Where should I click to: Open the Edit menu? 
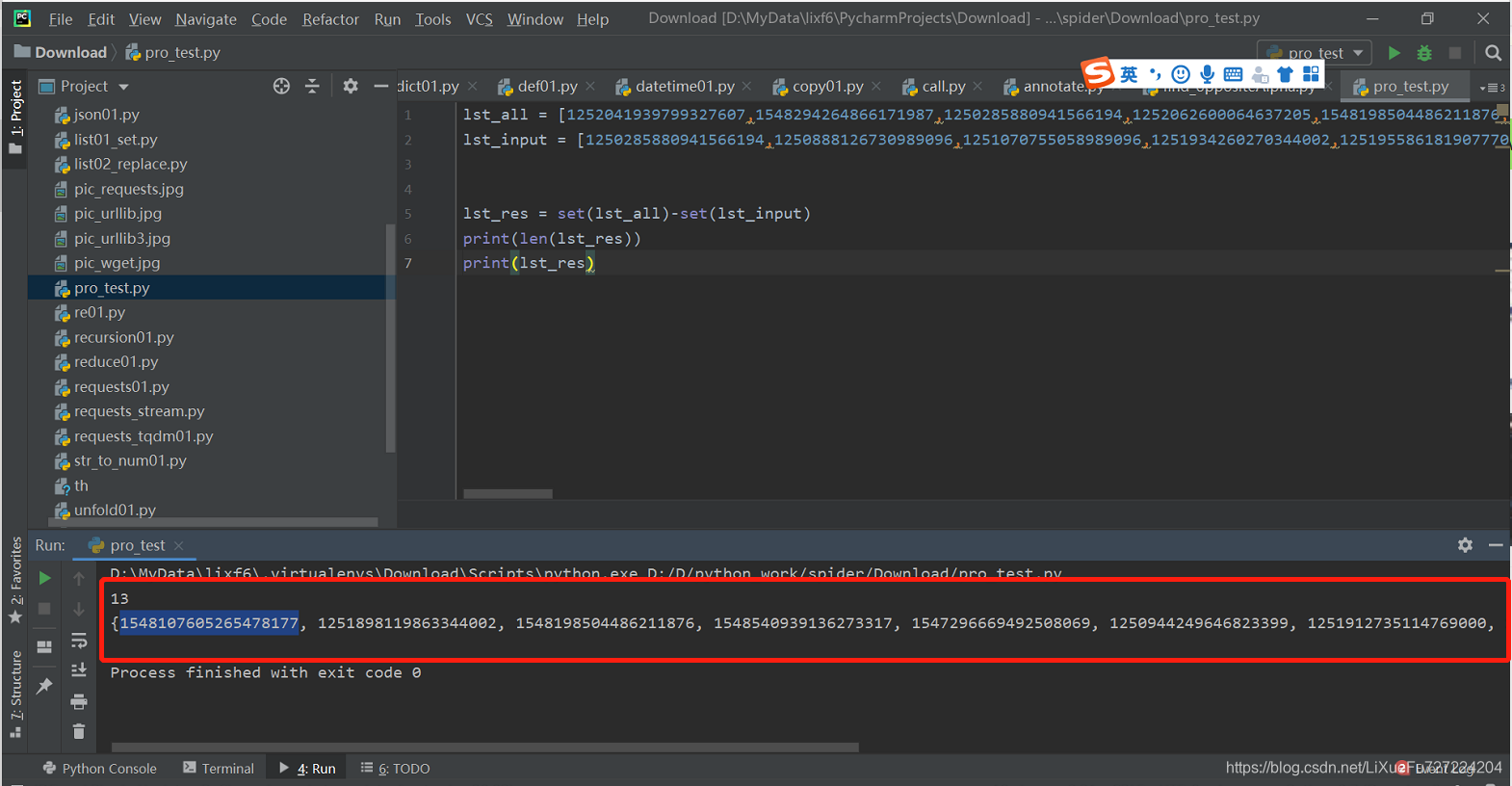pyautogui.click(x=101, y=19)
